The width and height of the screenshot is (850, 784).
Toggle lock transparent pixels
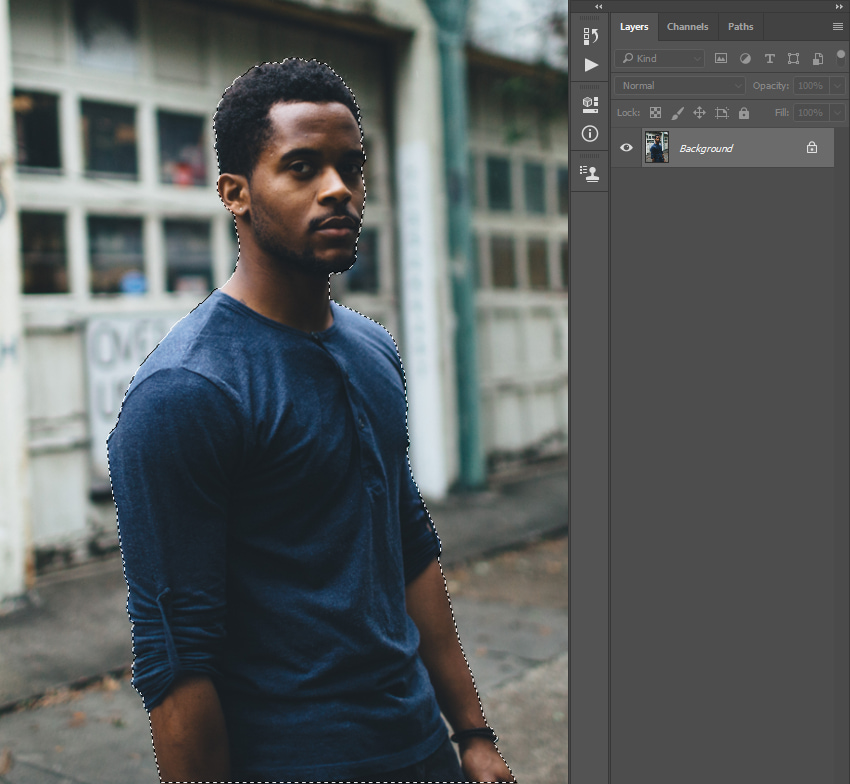click(x=655, y=113)
